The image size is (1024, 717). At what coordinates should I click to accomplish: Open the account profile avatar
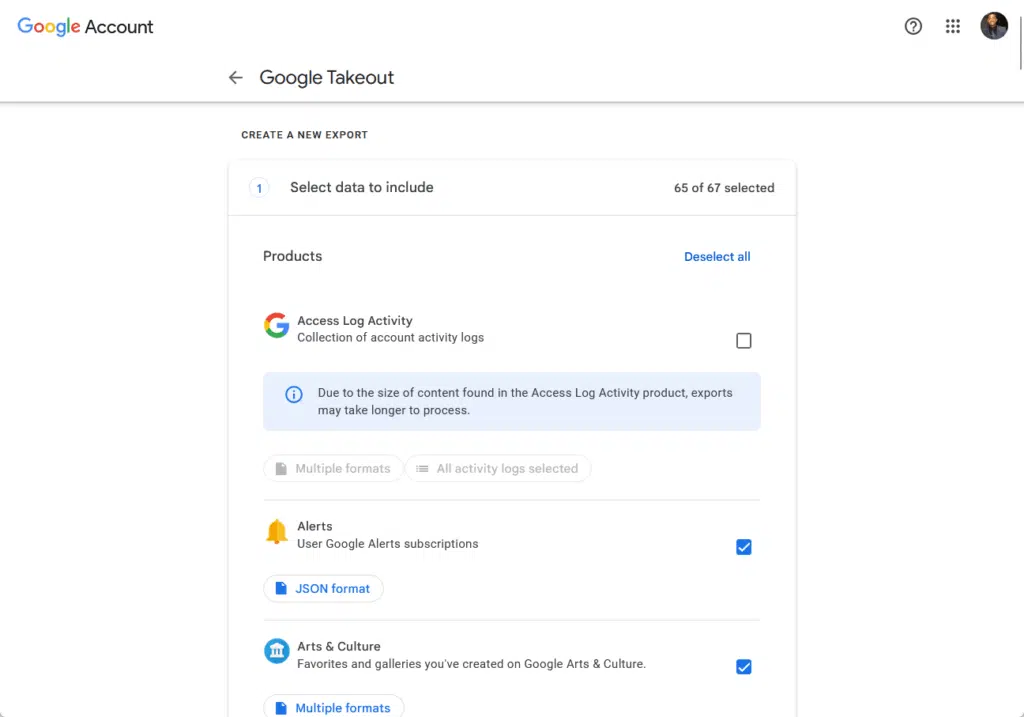(994, 26)
